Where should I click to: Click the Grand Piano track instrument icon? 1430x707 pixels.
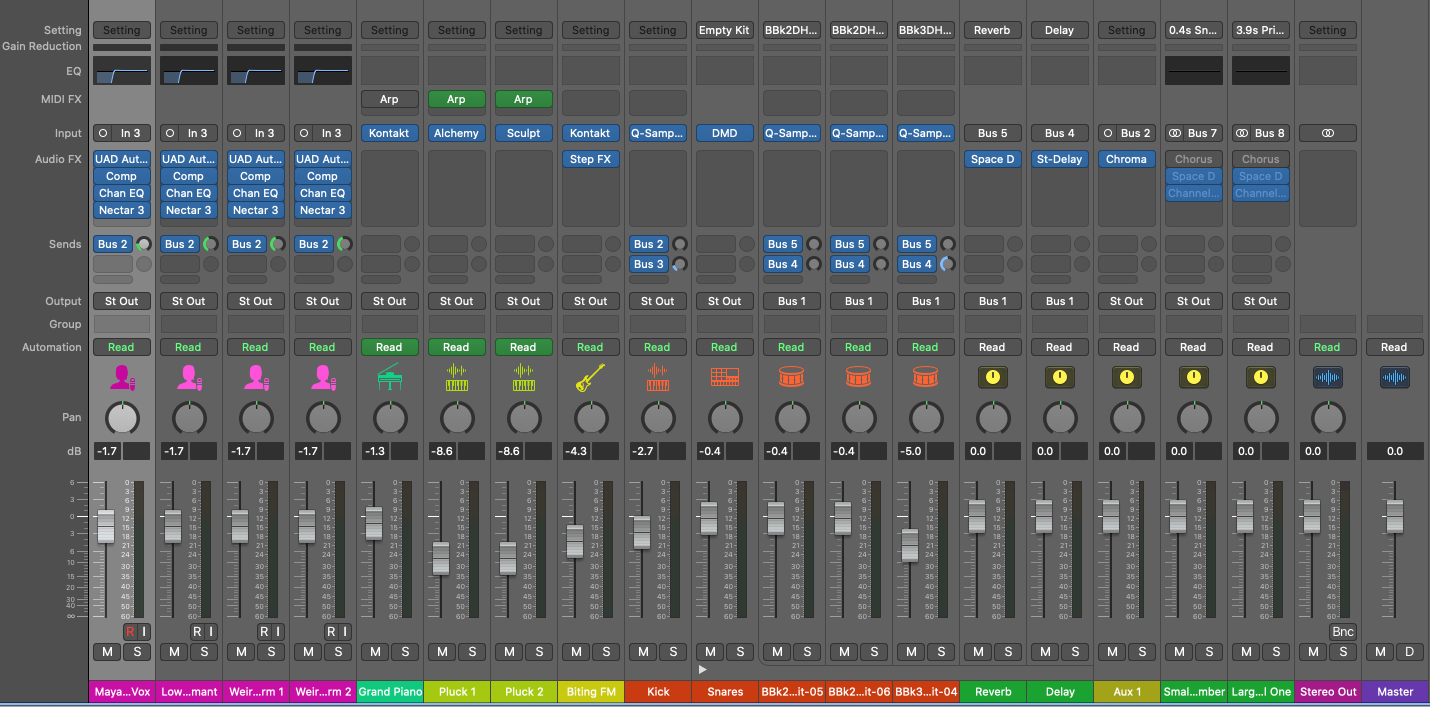click(x=389, y=377)
